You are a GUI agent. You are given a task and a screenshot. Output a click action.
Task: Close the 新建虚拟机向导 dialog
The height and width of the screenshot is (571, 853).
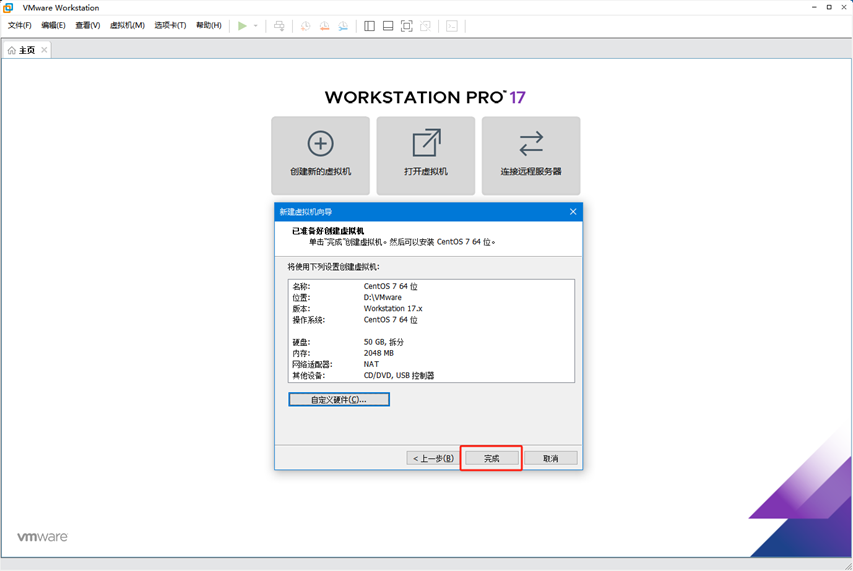point(573,212)
